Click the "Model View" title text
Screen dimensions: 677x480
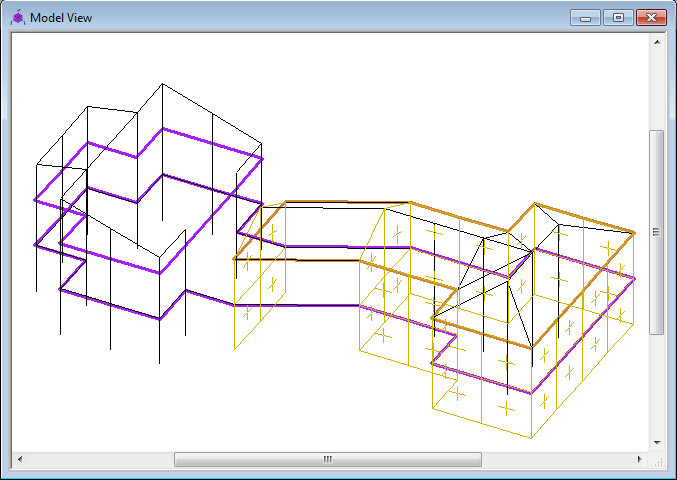pyautogui.click(x=61, y=18)
